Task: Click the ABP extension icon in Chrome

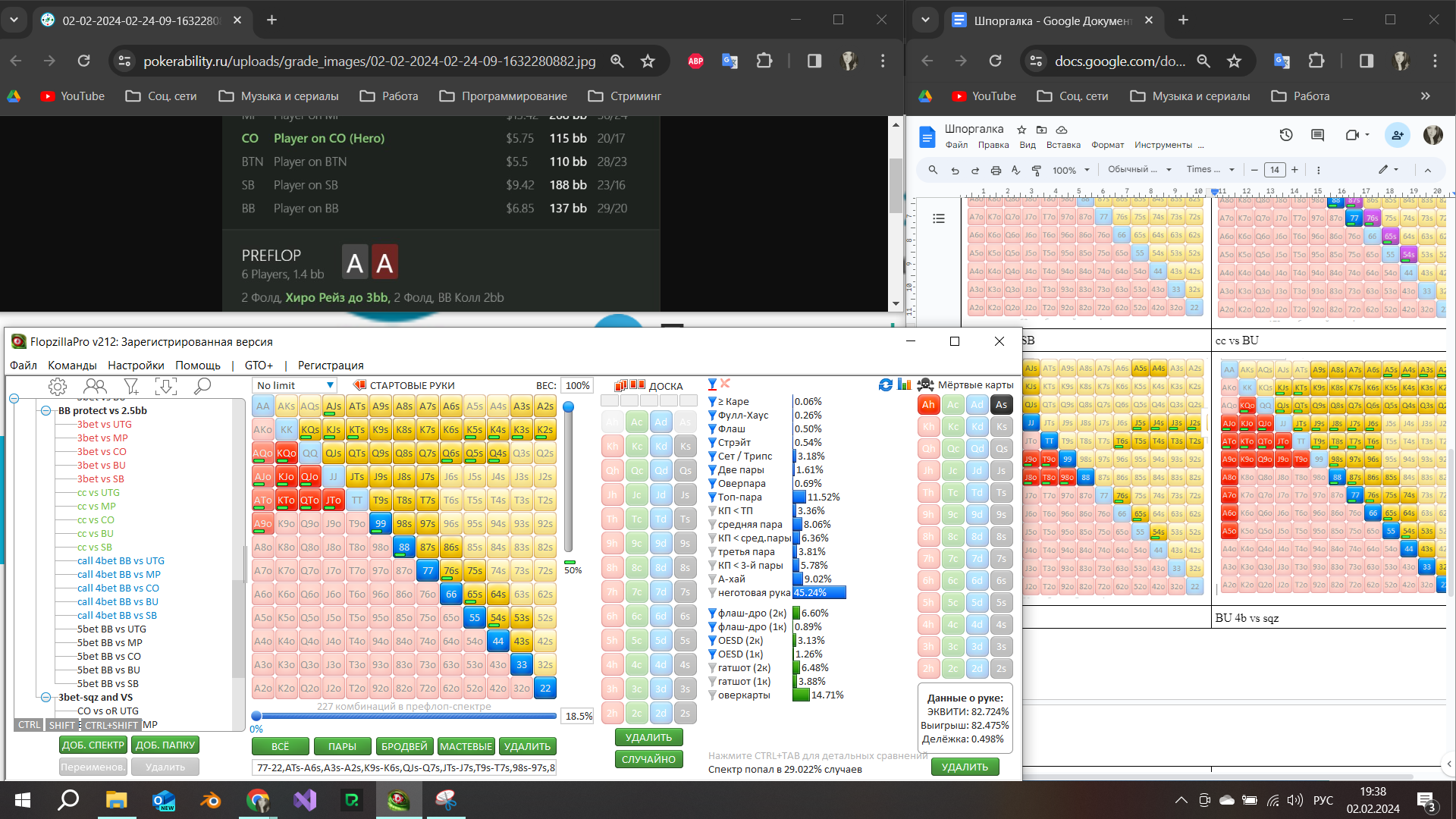Action: point(695,61)
